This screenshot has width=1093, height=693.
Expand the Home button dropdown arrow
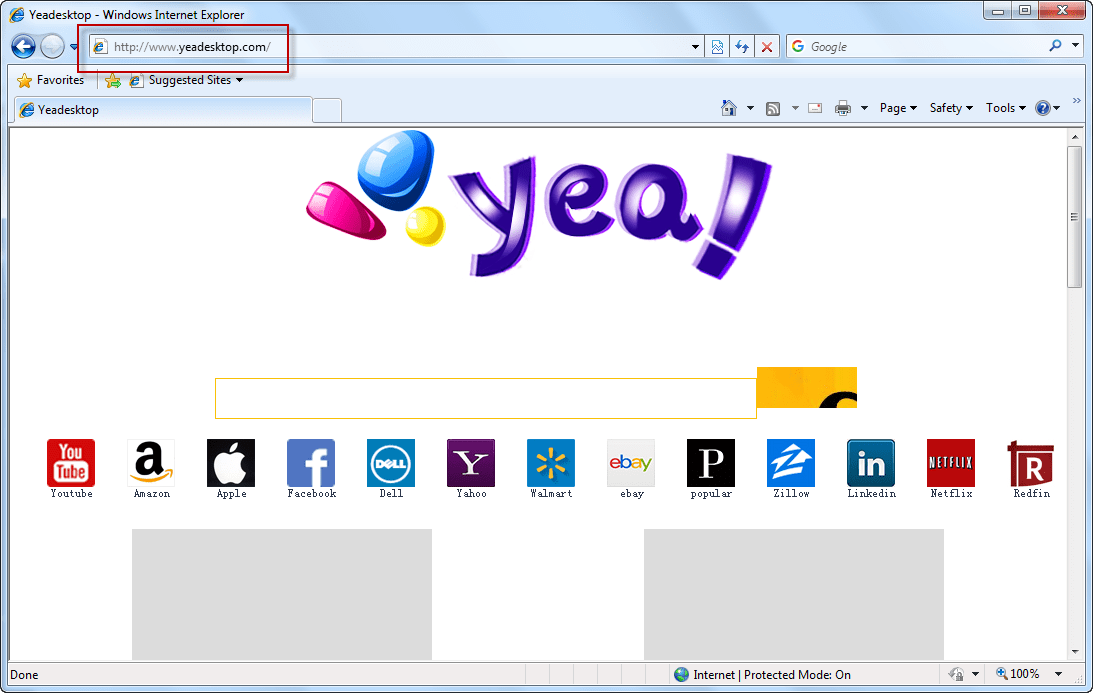750,108
